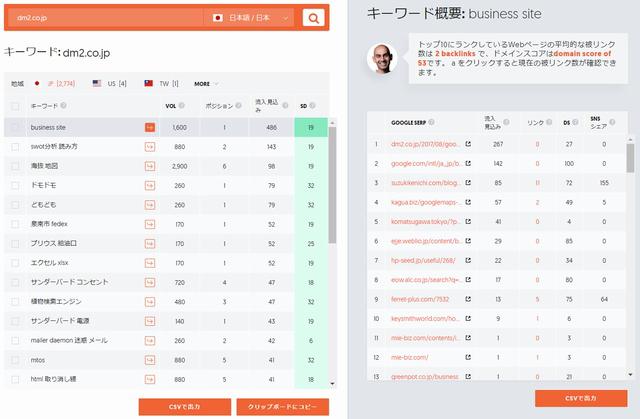Export keywords with left CSVで出力 button
Screen dimensions: 640x419
(x=184, y=407)
